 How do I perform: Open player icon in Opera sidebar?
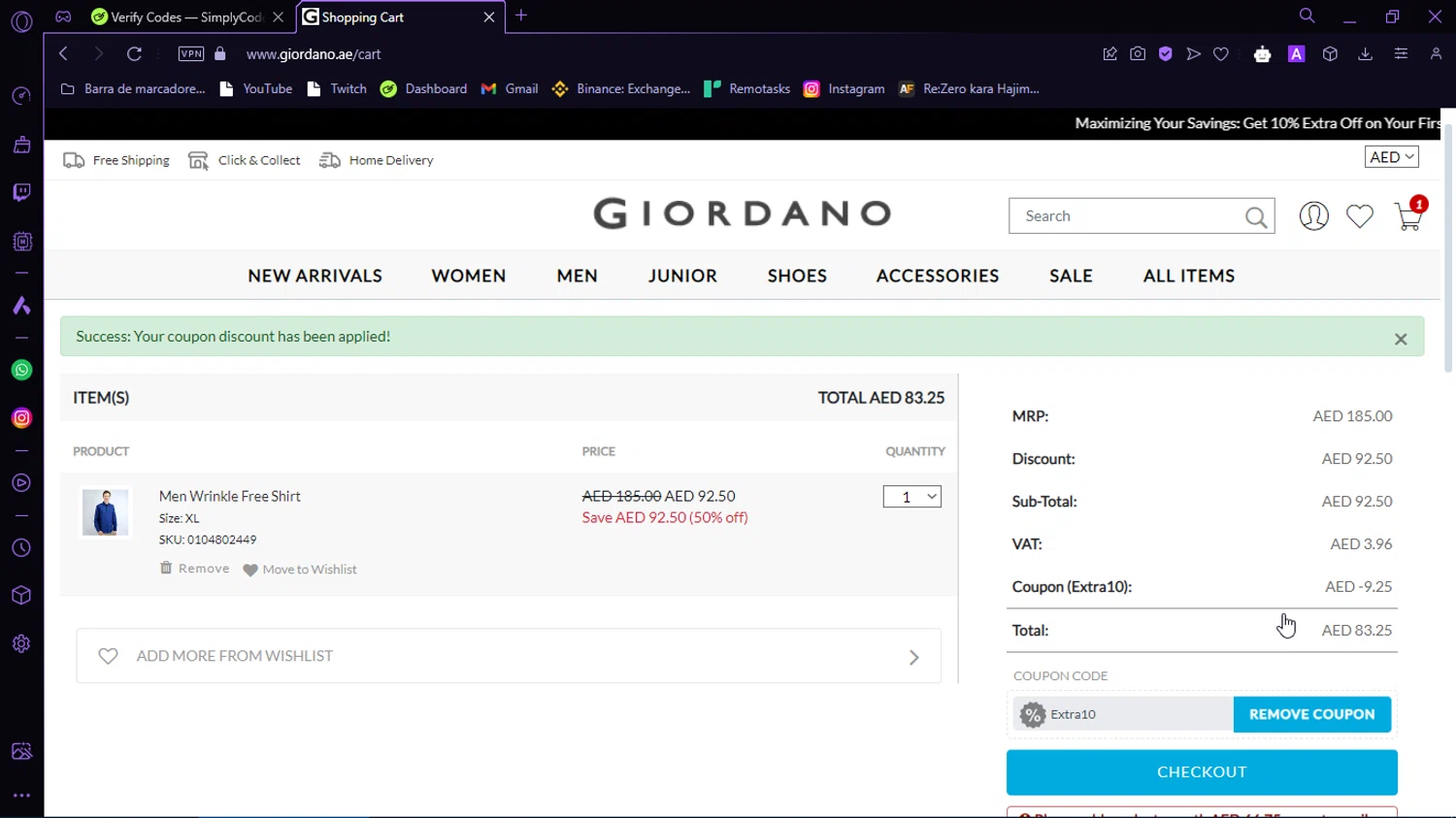tap(21, 483)
